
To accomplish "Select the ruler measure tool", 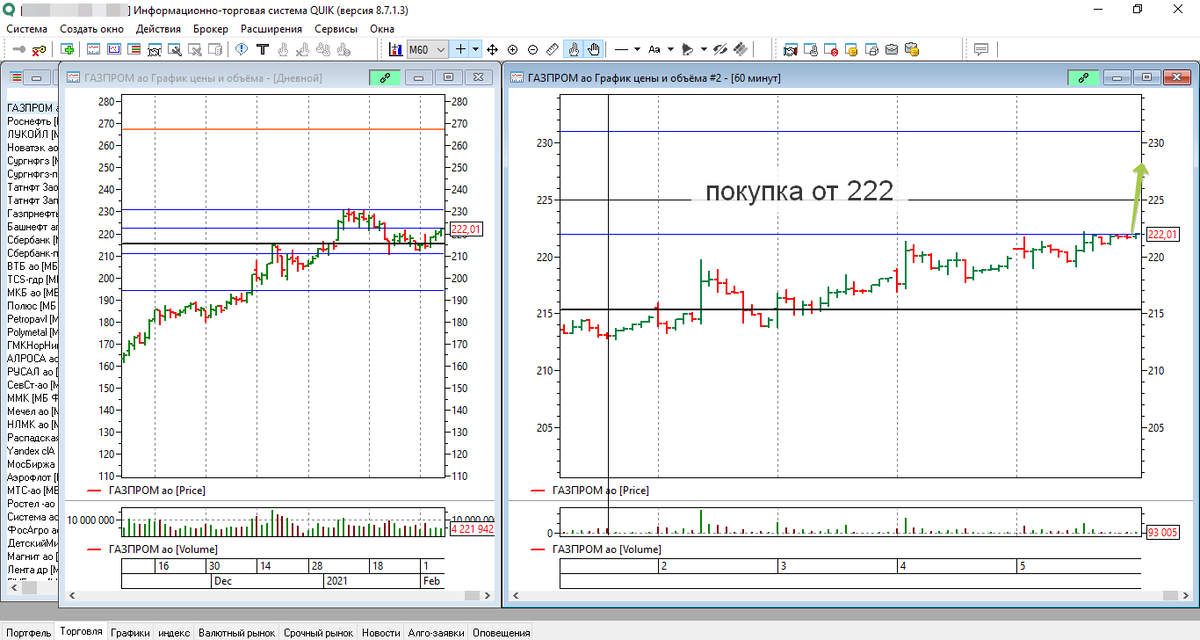I will [552, 49].
